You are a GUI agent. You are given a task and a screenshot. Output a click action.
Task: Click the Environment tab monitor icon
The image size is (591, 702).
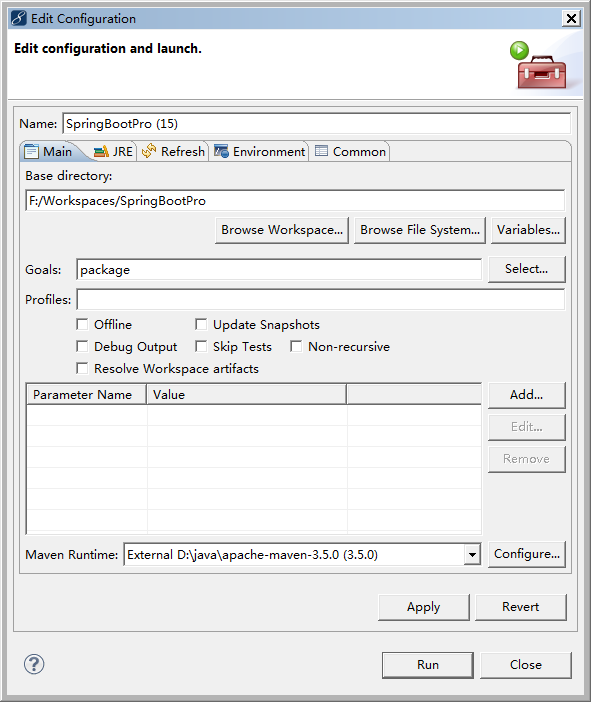[x=221, y=151]
